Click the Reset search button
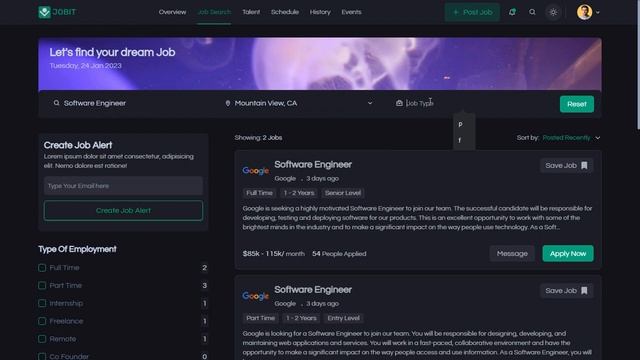Screen dimensions: 640x360 [577, 104]
